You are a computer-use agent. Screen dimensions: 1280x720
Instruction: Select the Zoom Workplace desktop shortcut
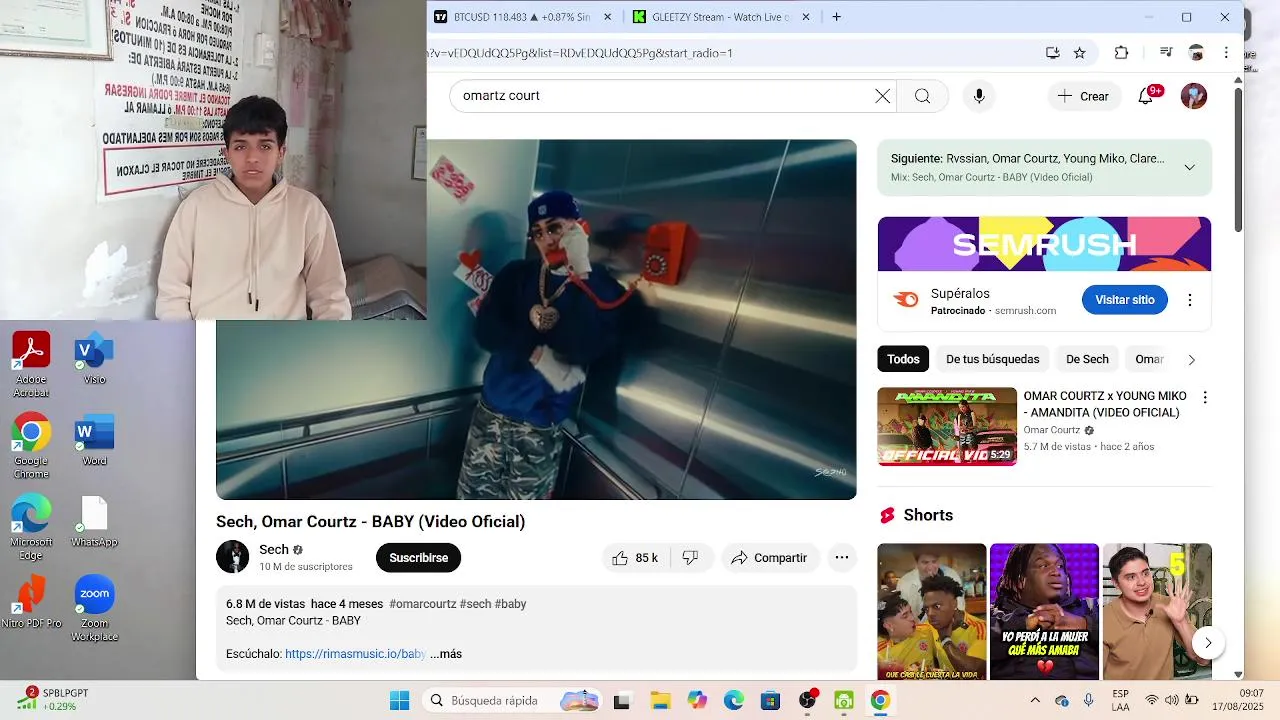click(94, 609)
